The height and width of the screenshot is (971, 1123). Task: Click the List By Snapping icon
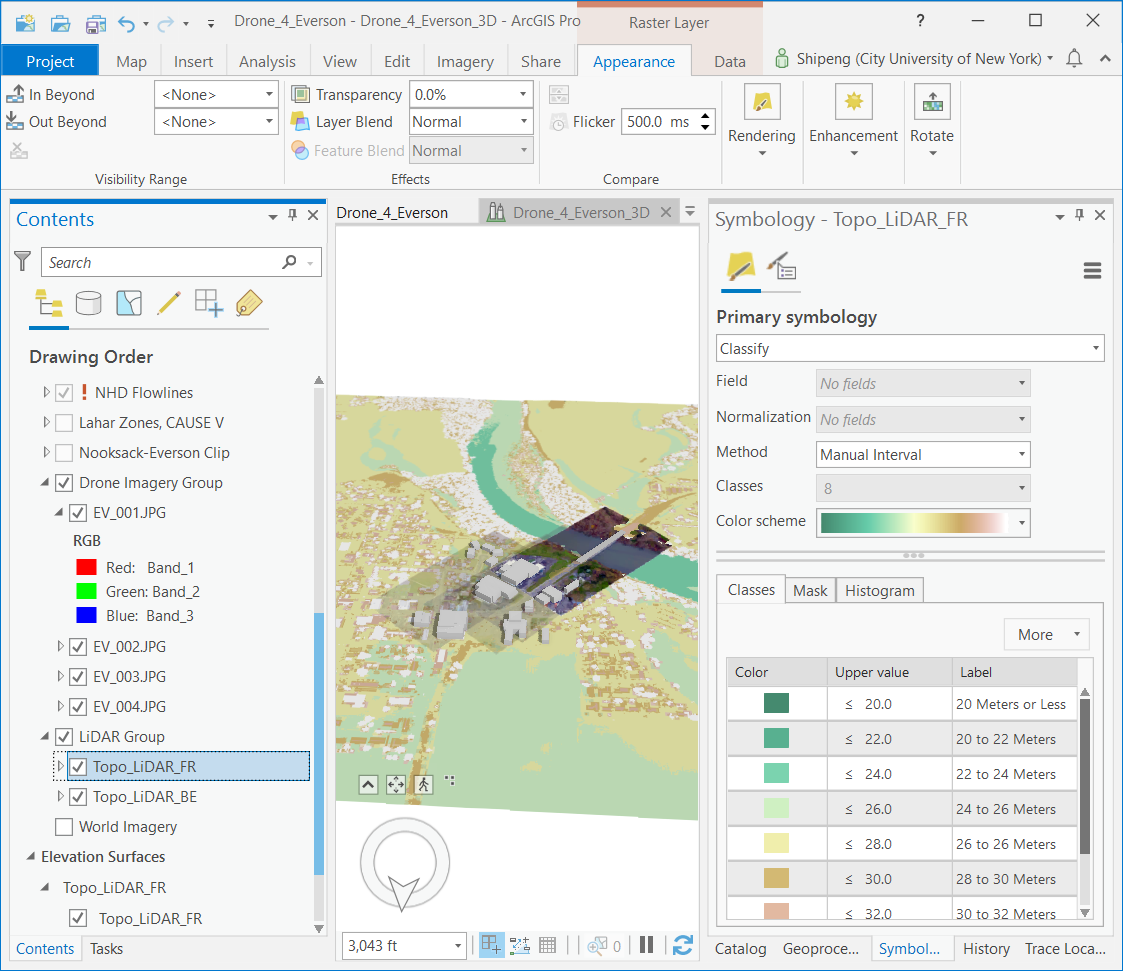point(208,303)
